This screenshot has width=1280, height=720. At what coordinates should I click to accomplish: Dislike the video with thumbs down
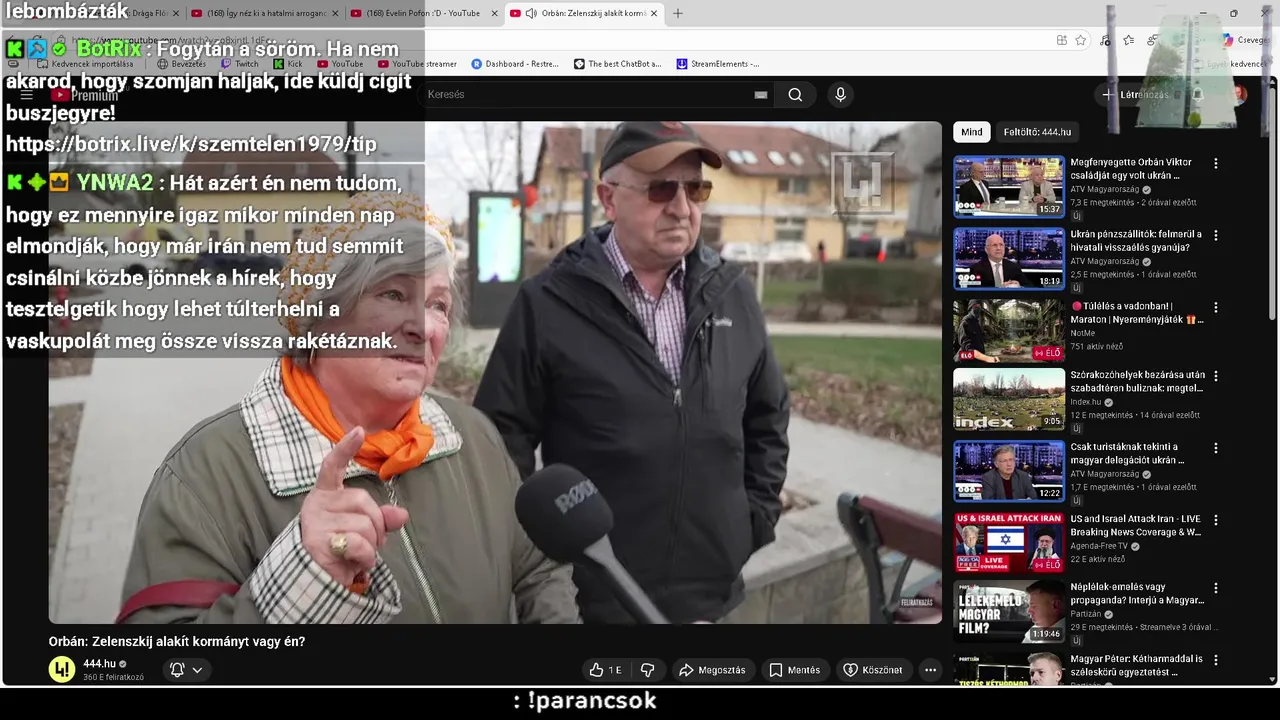tap(647, 670)
